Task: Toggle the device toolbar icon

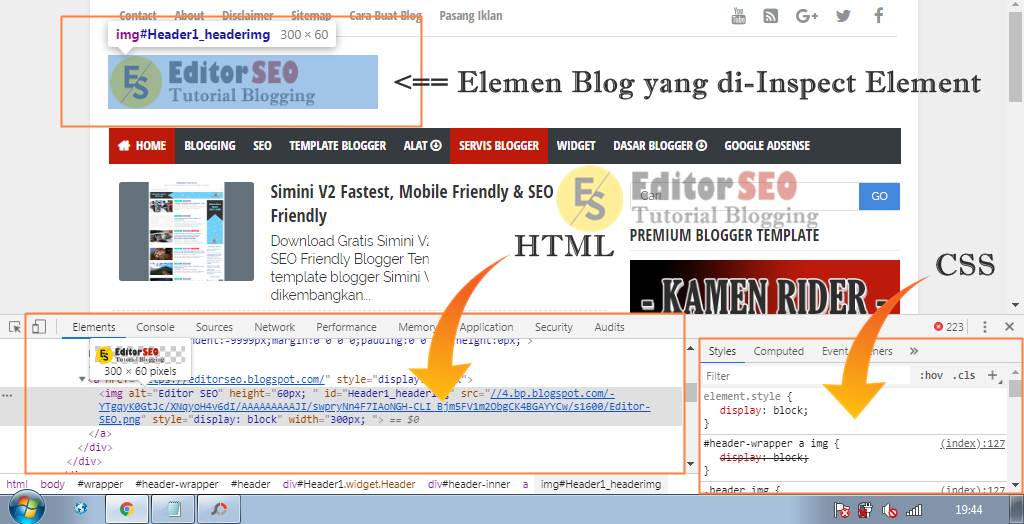Action: click(39, 327)
